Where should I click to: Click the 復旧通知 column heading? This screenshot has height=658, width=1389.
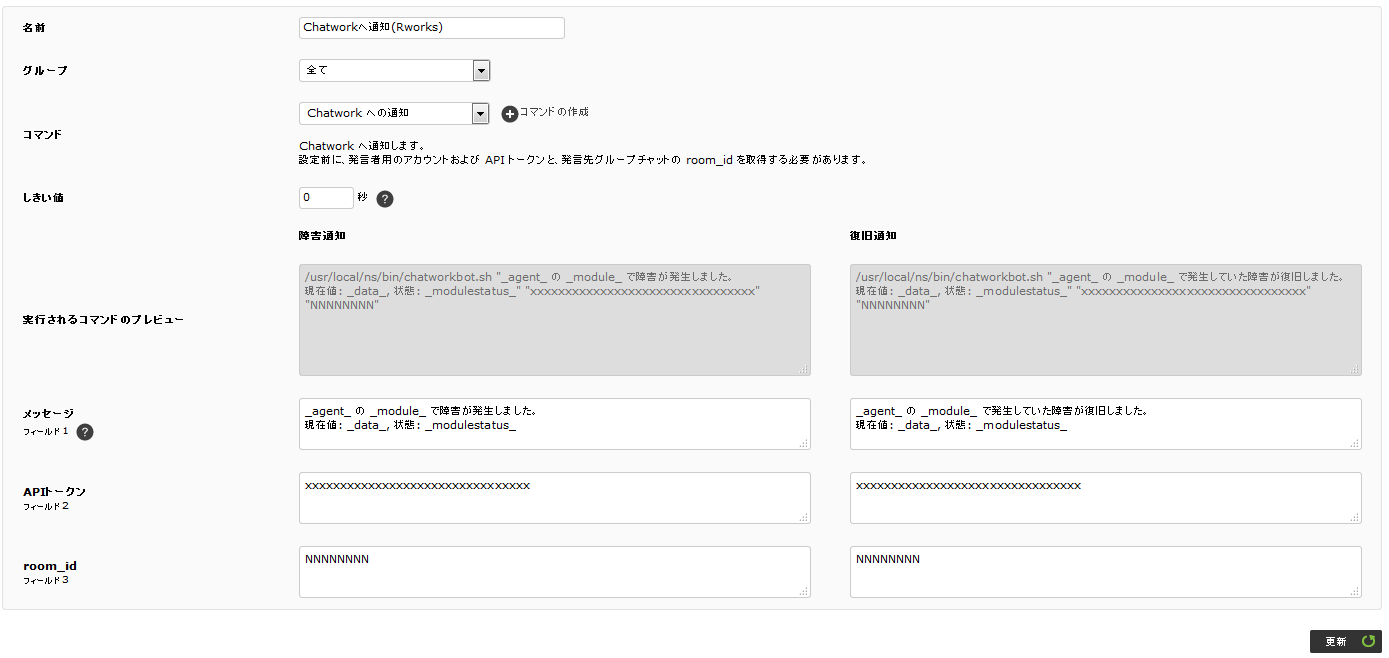pyautogui.click(x=873, y=236)
